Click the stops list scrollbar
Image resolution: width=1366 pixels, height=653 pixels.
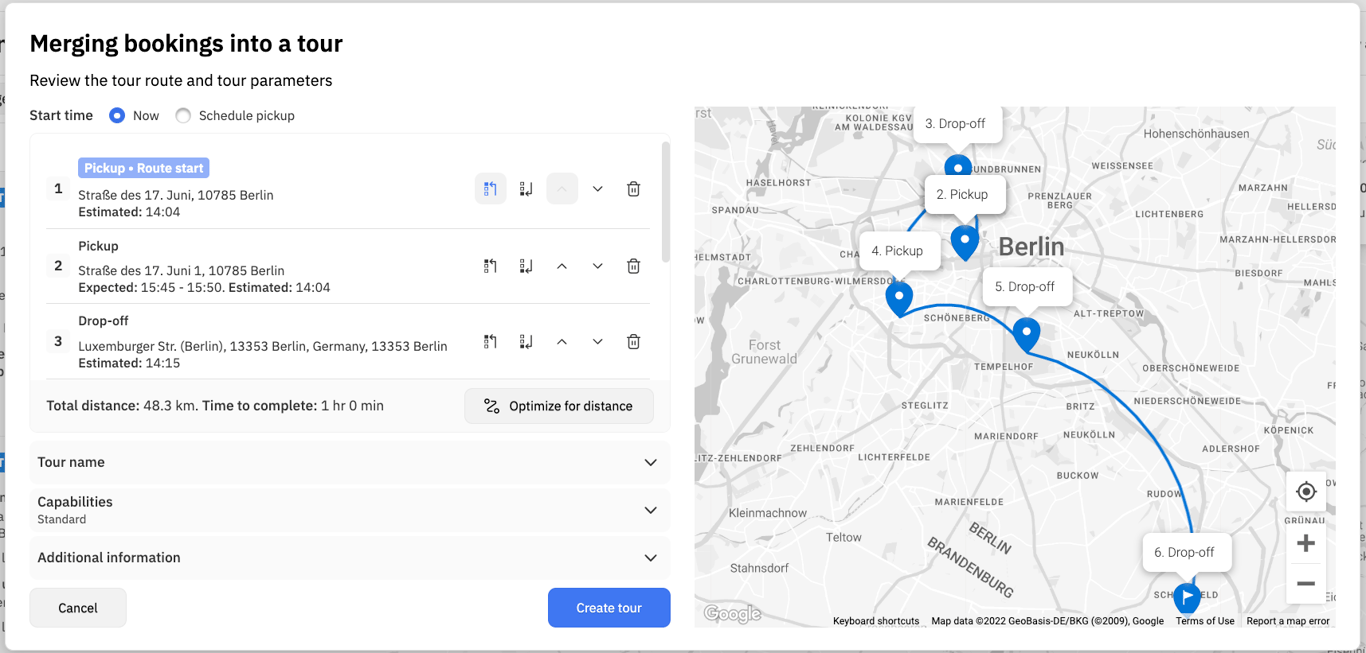coord(666,200)
